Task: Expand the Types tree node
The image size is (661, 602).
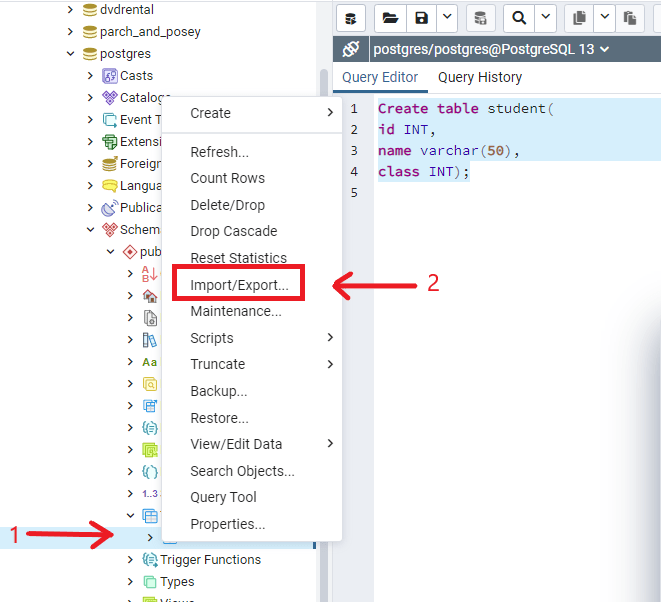Action: (x=130, y=582)
